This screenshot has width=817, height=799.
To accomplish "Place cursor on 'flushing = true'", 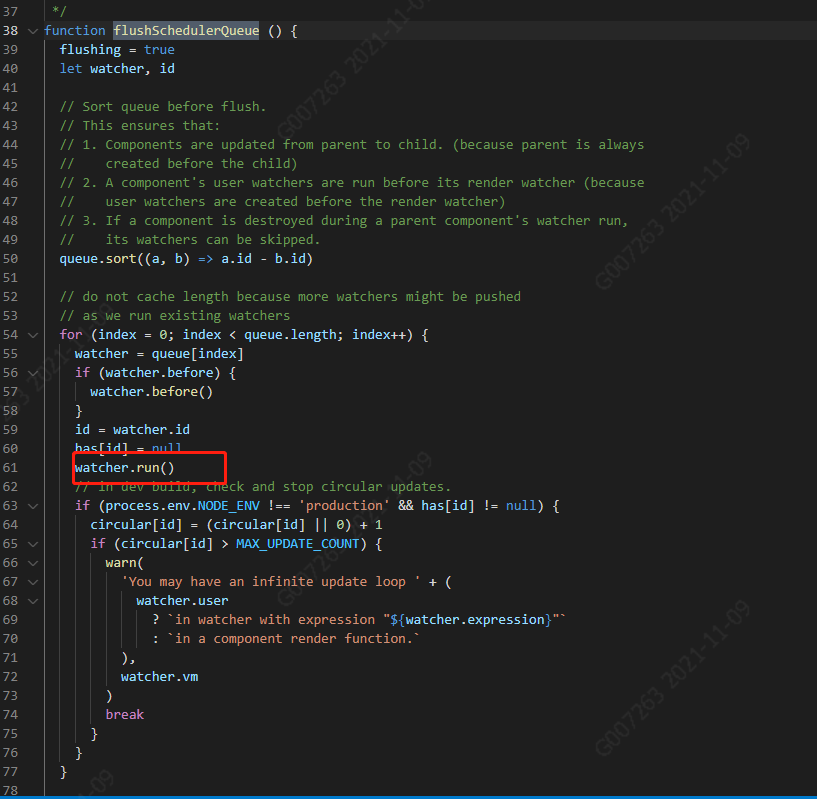I will pos(117,50).
